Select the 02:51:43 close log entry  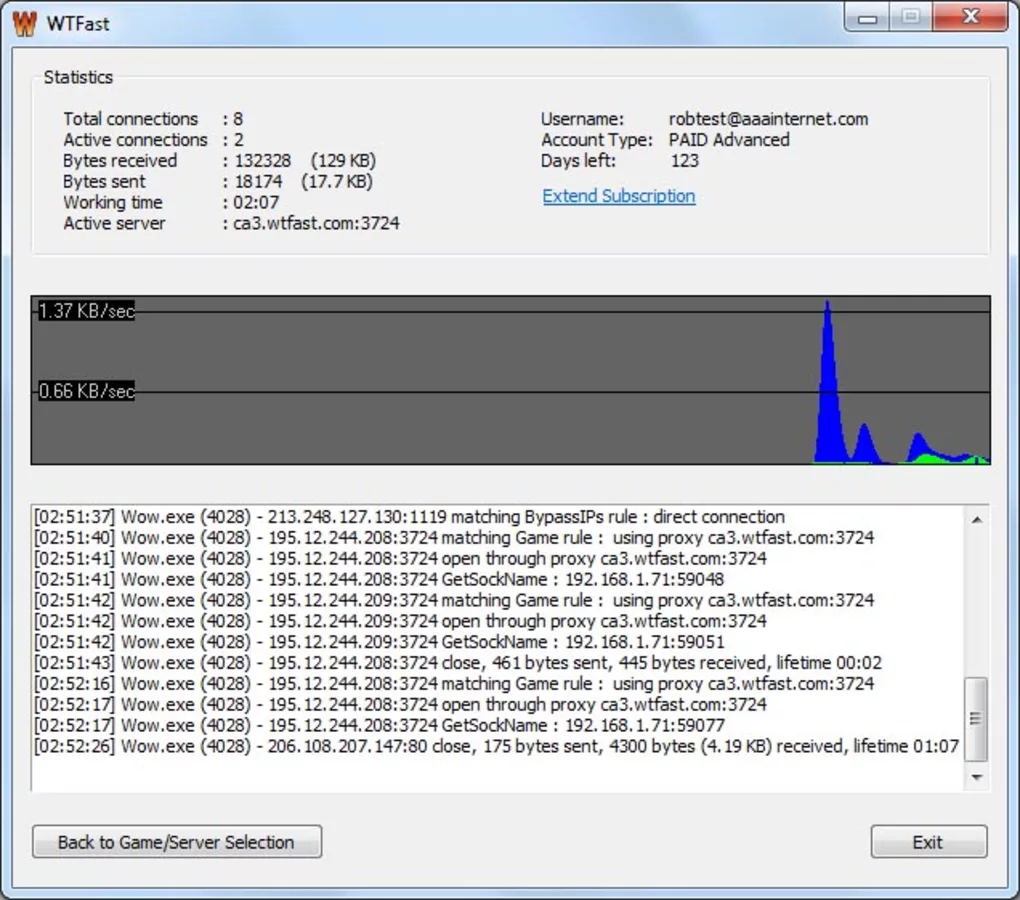click(x=457, y=663)
